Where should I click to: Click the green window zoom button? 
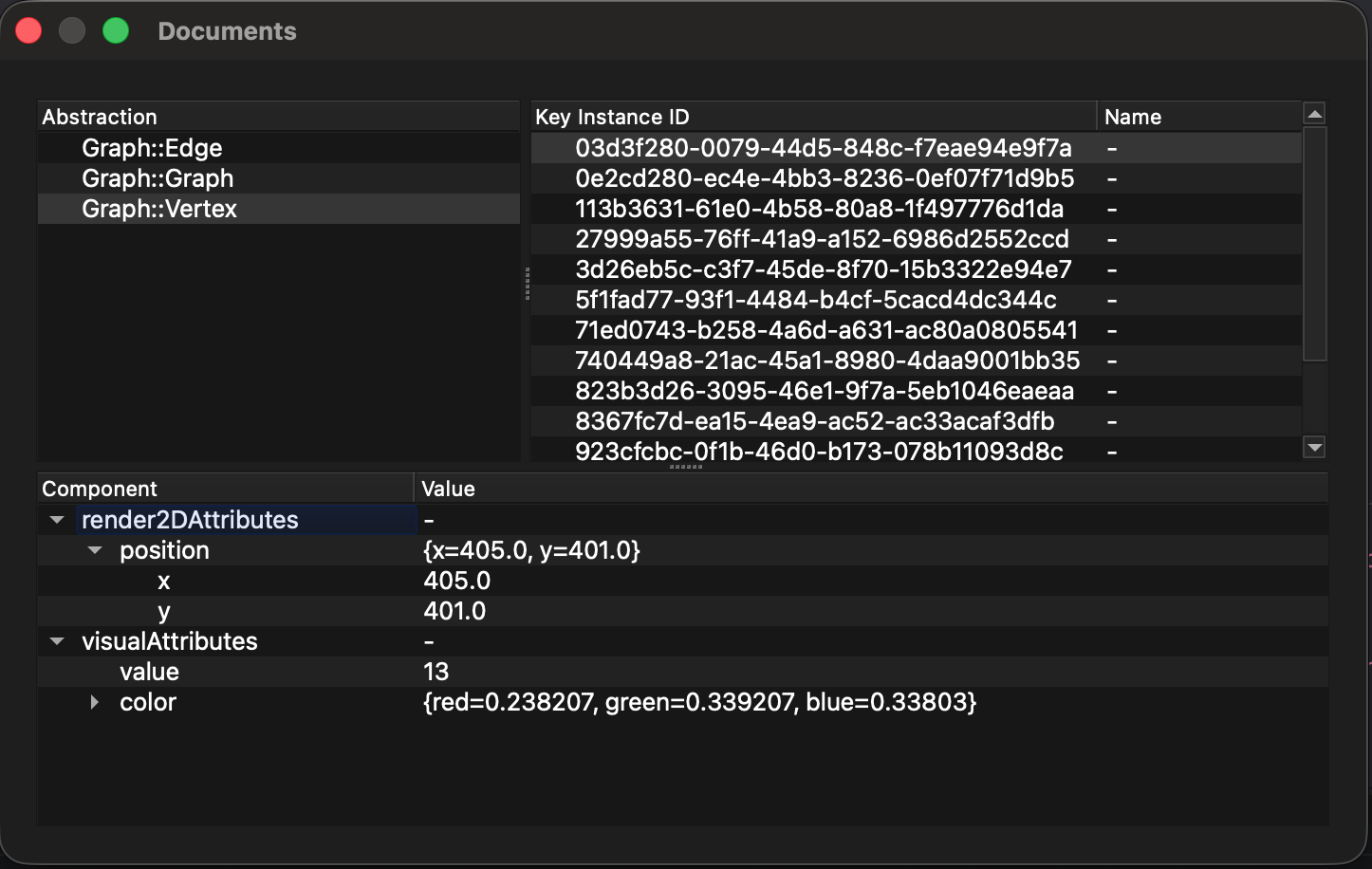click(x=116, y=31)
